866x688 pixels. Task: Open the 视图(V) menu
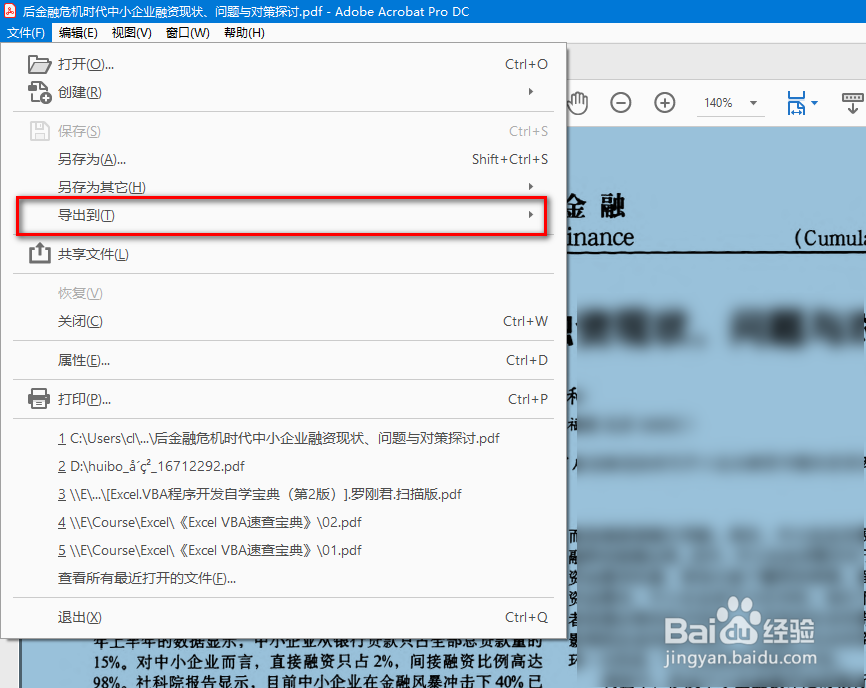pyautogui.click(x=131, y=33)
